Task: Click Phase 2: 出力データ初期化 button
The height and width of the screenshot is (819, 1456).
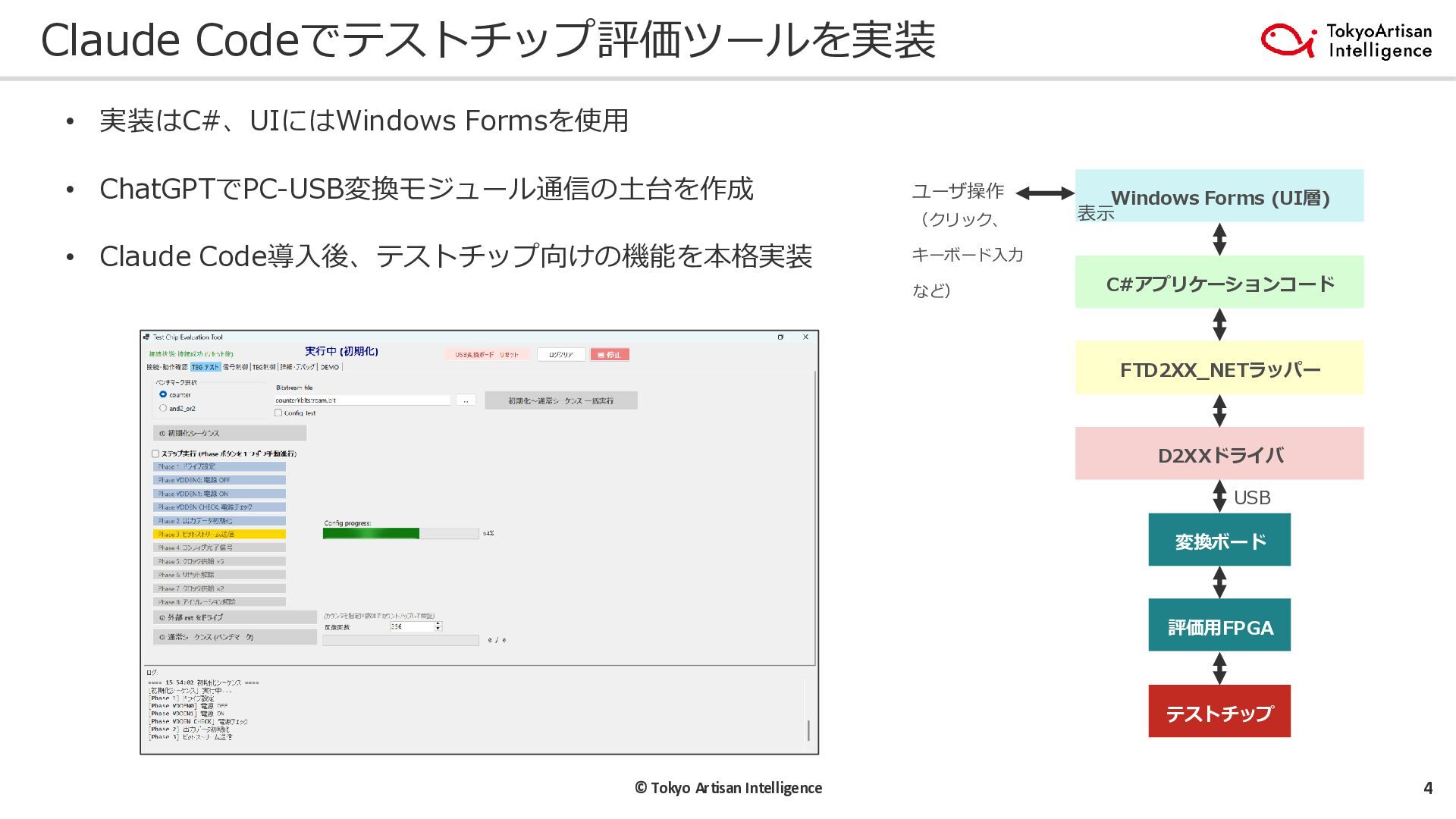Action: [x=219, y=521]
